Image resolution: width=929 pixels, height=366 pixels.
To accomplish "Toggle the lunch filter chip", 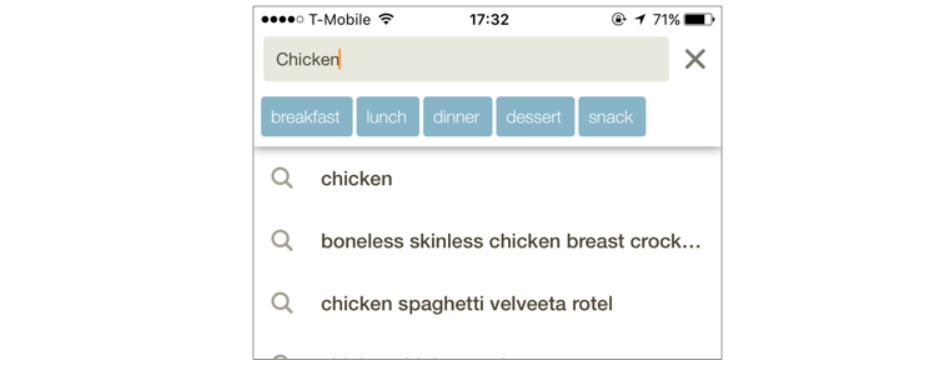I will (387, 117).
